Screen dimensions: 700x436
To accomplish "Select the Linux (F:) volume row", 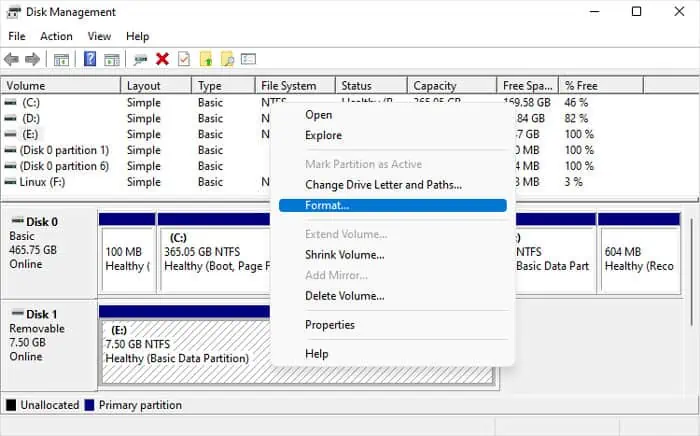I will (x=42, y=182).
